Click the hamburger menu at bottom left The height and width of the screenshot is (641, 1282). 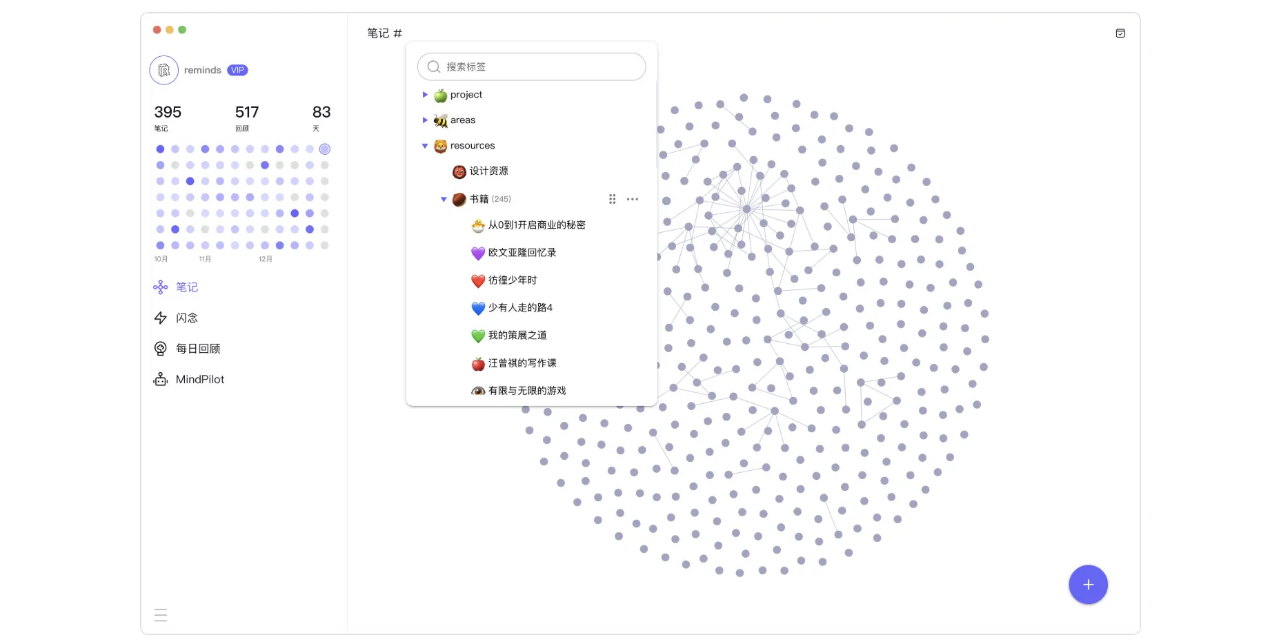point(161,615)
